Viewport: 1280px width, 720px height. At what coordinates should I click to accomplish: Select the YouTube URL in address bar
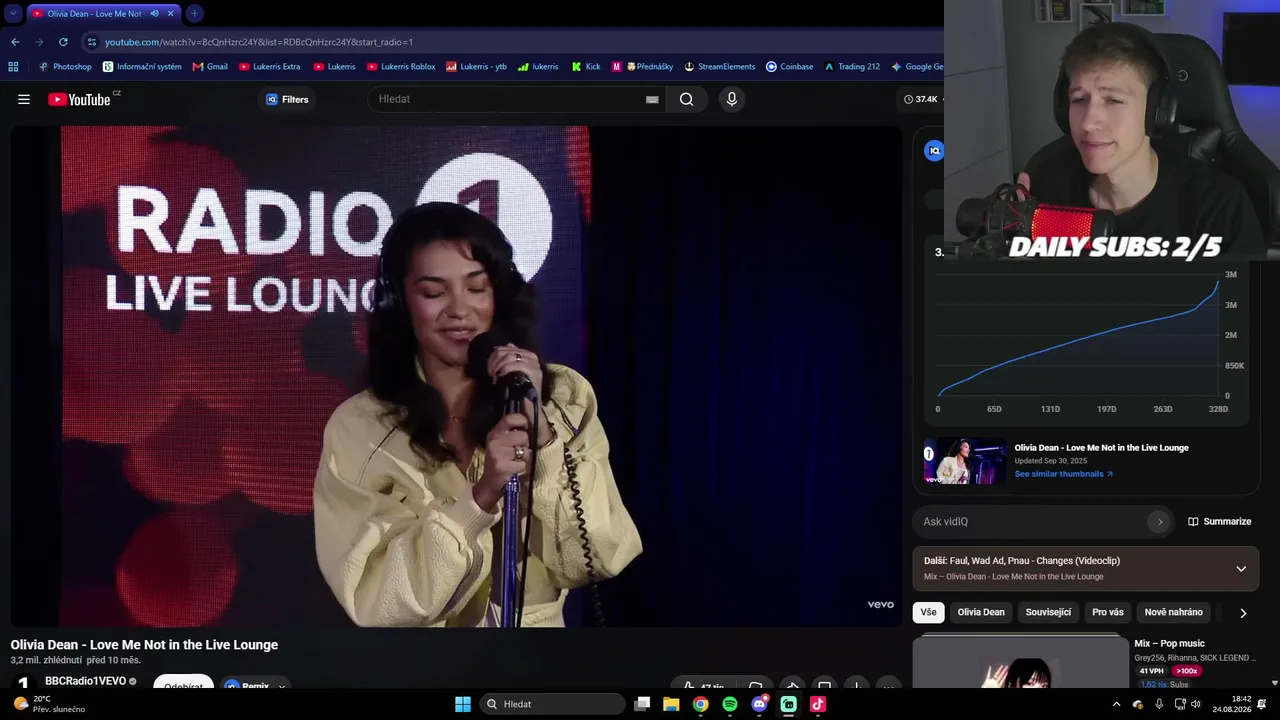point(259,42)
